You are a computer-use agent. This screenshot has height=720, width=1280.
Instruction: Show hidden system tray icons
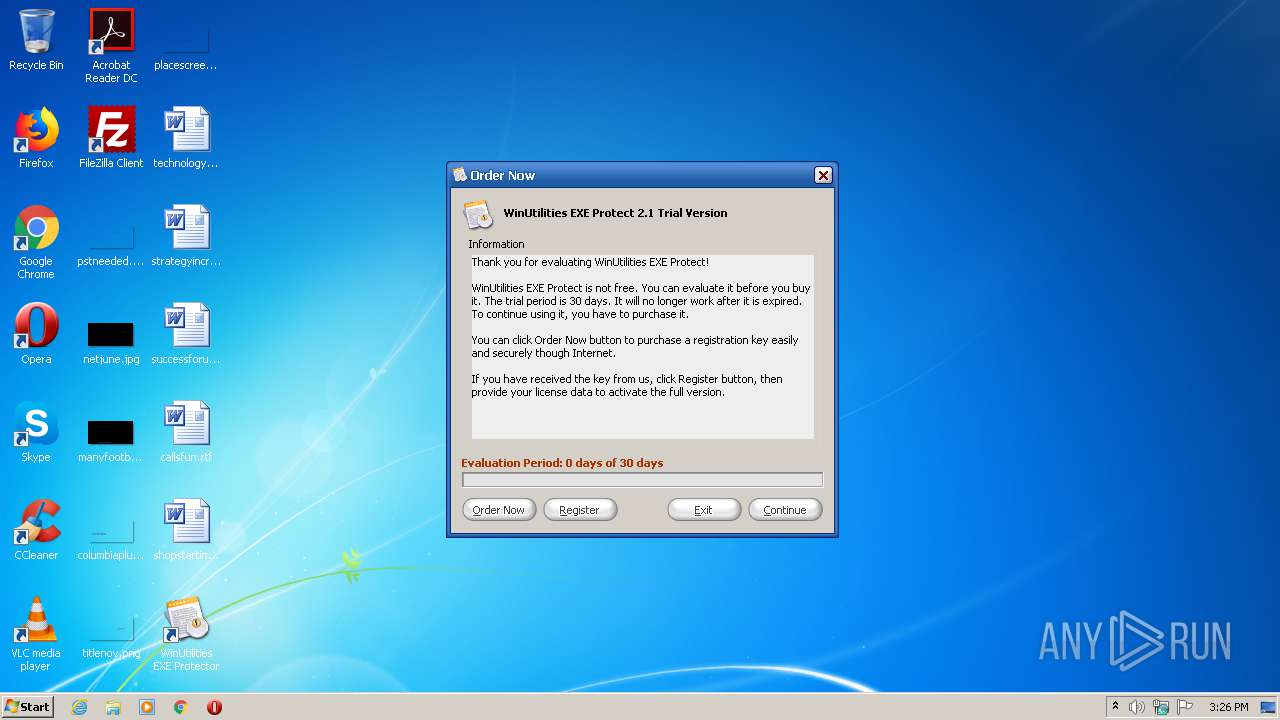coord(1115,706)
